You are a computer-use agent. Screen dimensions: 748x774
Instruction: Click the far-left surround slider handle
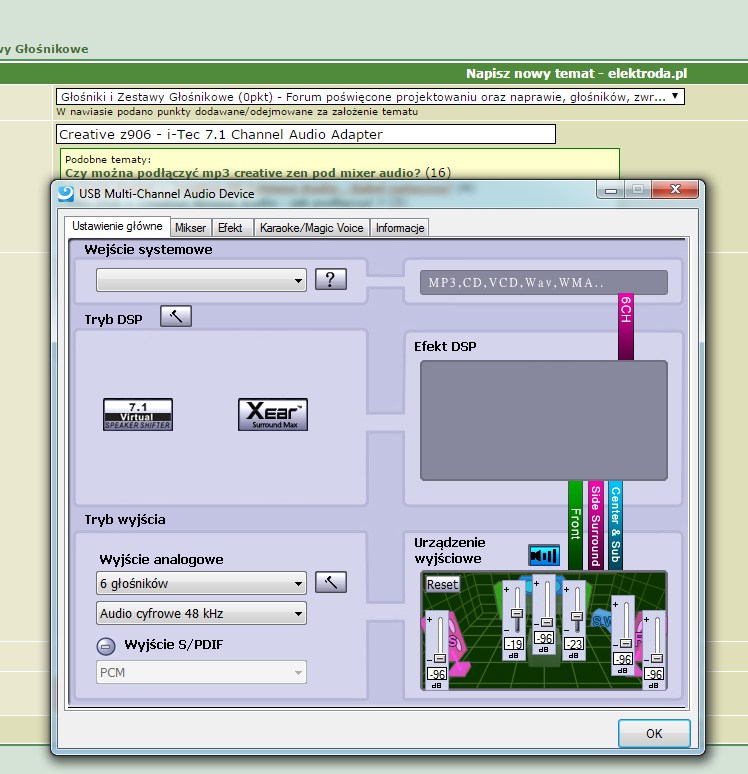click(440, 658)
